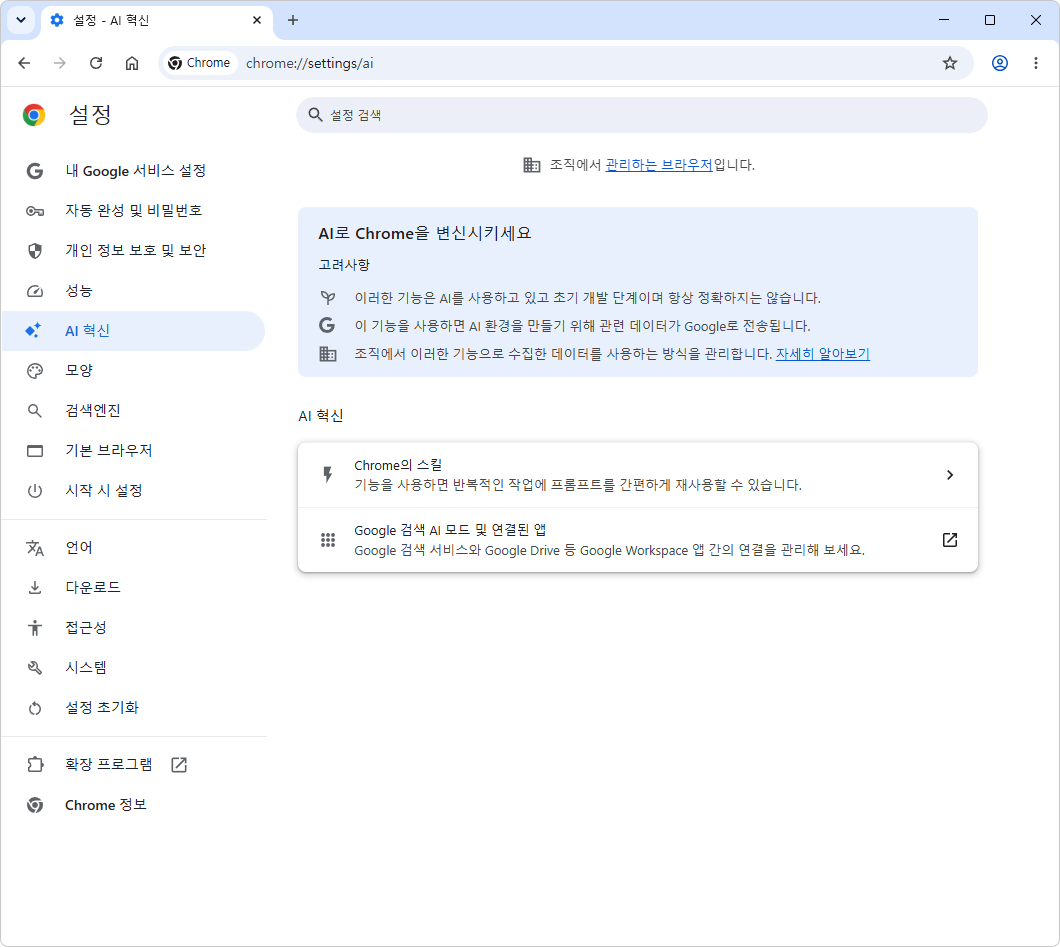This screenshot has height=947, width=1060.
Task: Click the window icon for 기본 브라우저
Action: point(35,451)
